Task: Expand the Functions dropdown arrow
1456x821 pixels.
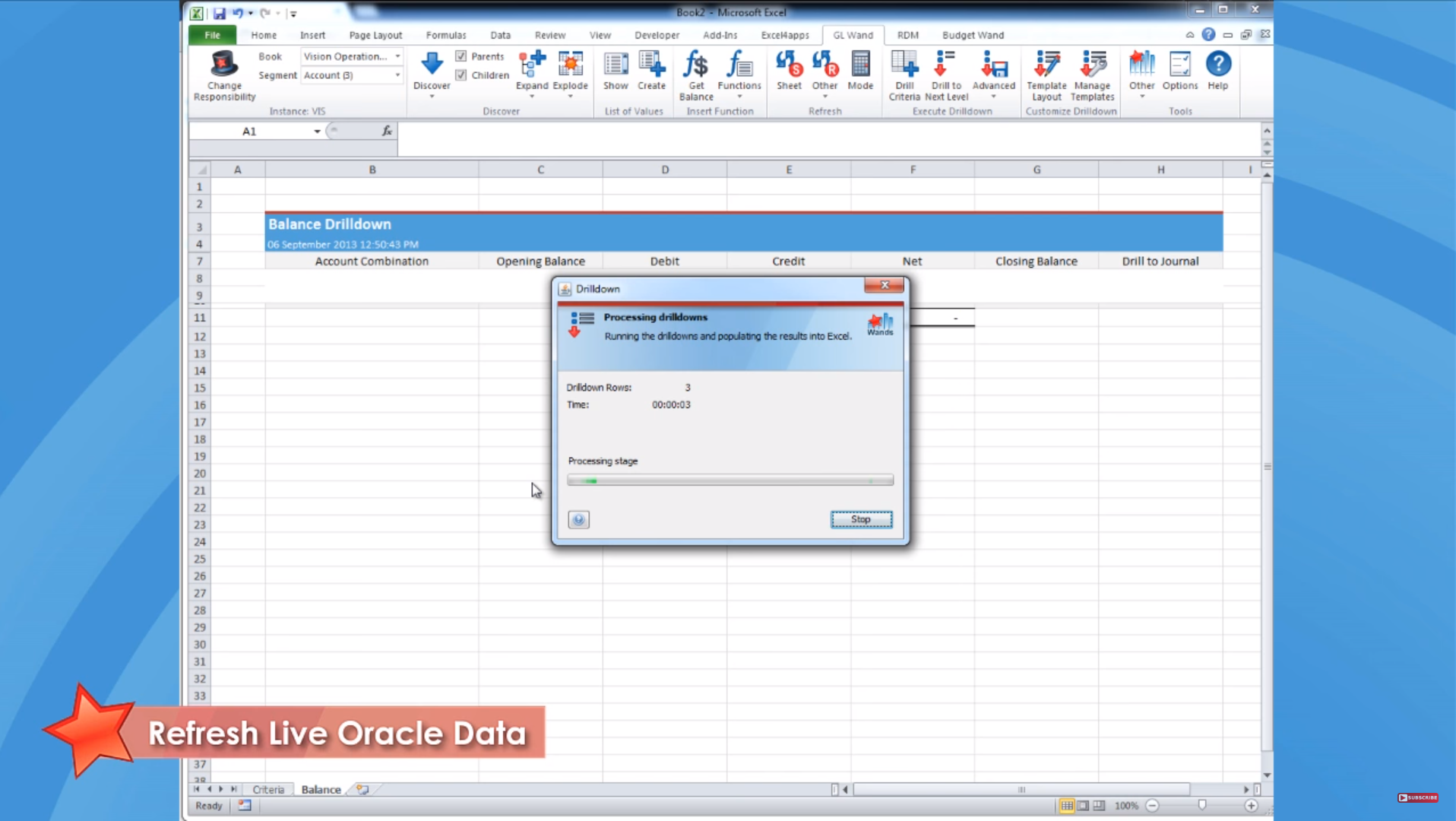Action: (739, 97)
